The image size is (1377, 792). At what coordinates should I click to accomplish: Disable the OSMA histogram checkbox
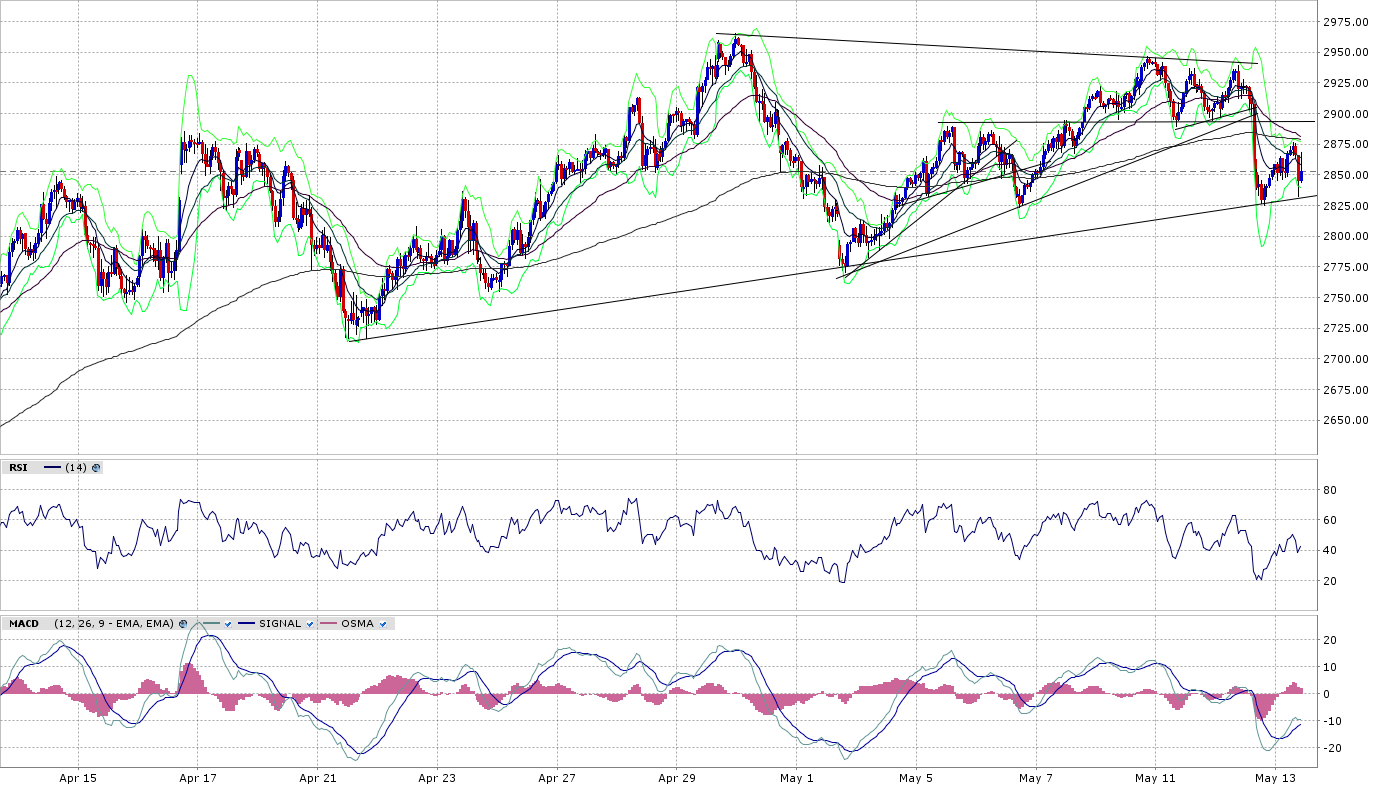tap(383, 624)
